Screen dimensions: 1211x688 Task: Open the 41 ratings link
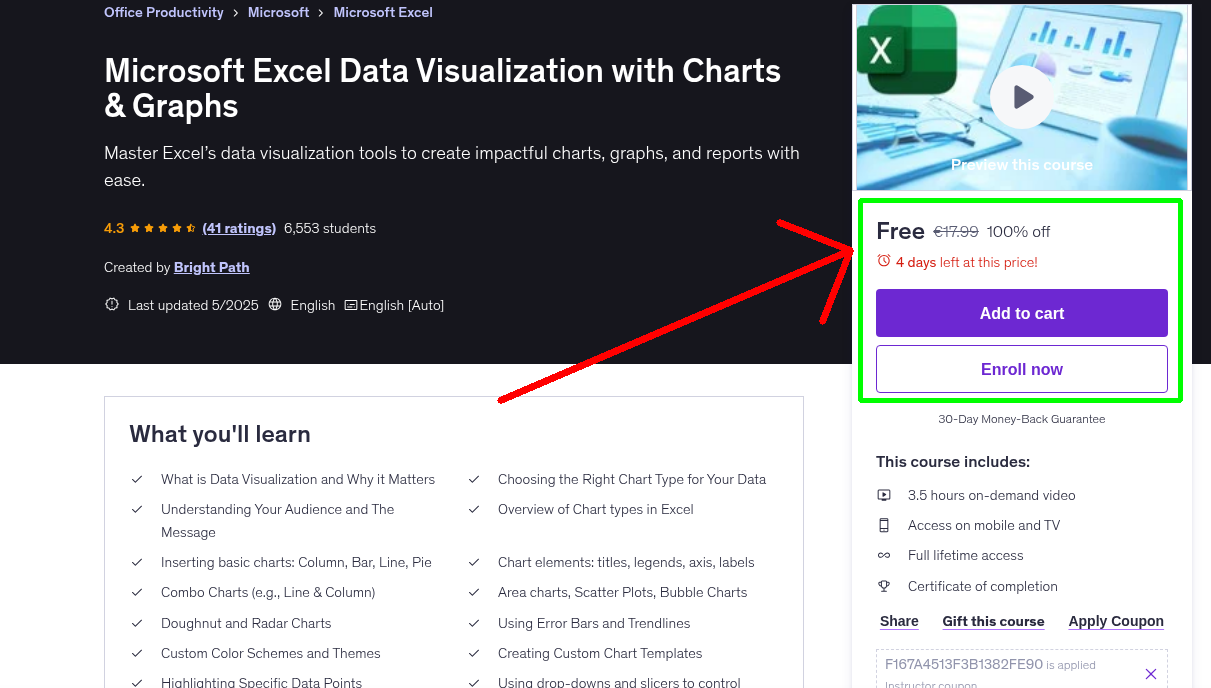(239, 228)
